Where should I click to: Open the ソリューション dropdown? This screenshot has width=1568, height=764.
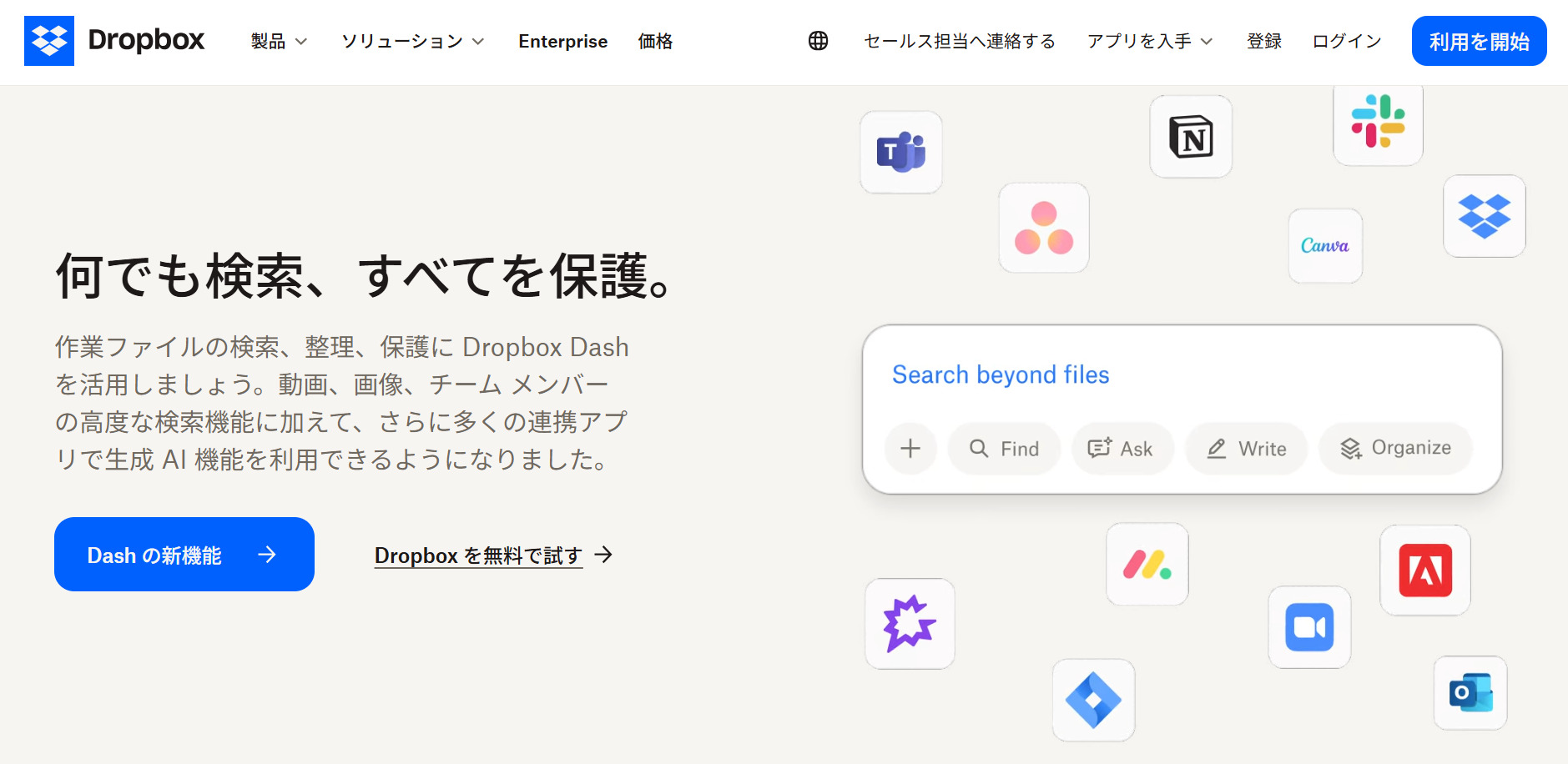pyautogui.click(x=411, y=41)
